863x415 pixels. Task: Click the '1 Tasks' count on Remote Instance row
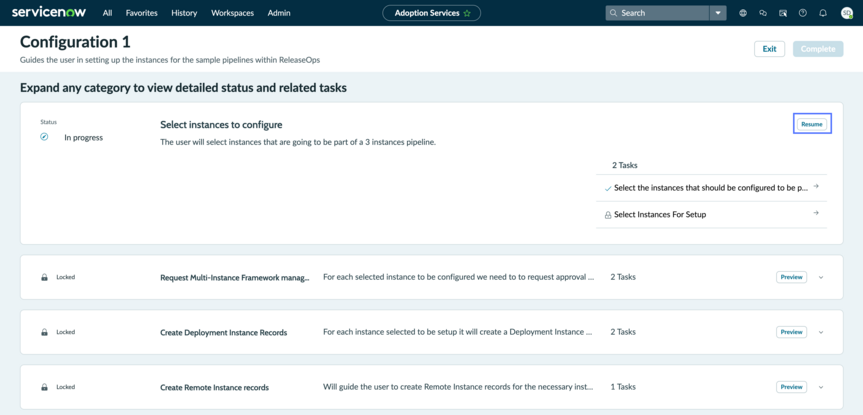623,387
